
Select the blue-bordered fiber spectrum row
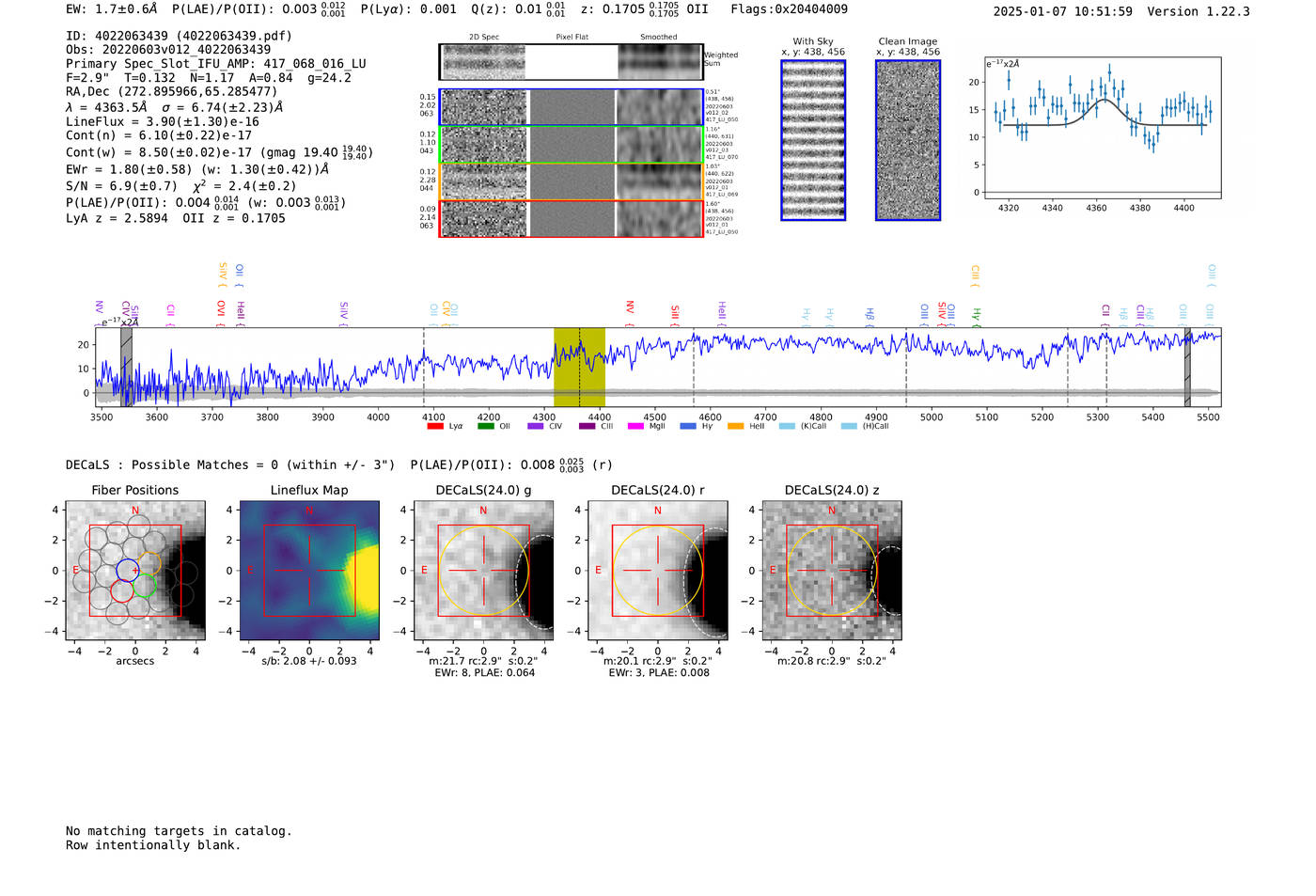coord(571,107)
